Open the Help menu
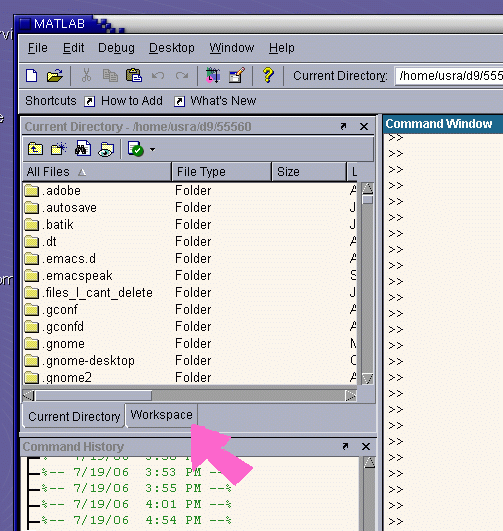The image size is (503, 531). point(281,48)
